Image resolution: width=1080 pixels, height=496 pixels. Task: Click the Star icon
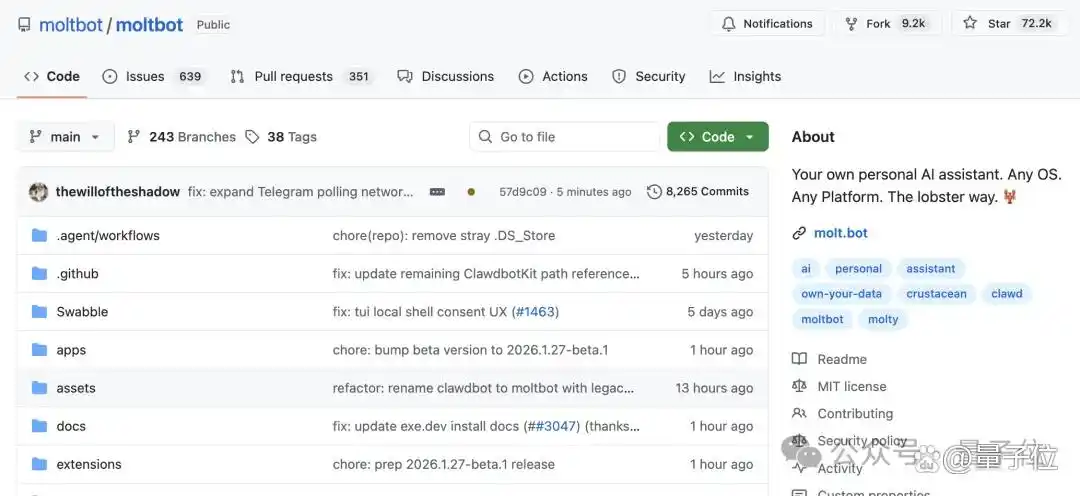click(x=970, y=23)
